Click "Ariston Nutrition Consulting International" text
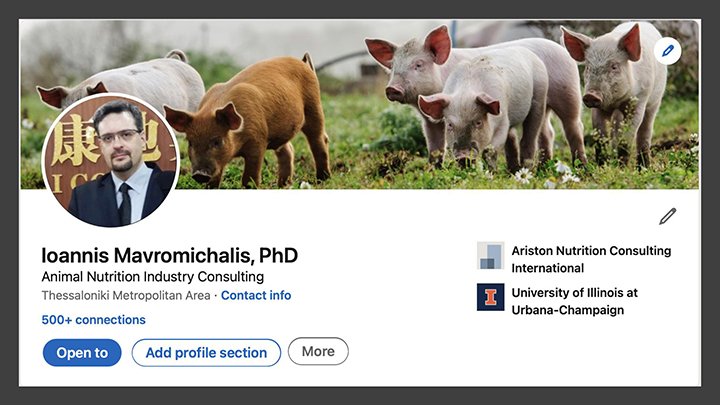Screen dimensions: 720x405 [590, 259]
